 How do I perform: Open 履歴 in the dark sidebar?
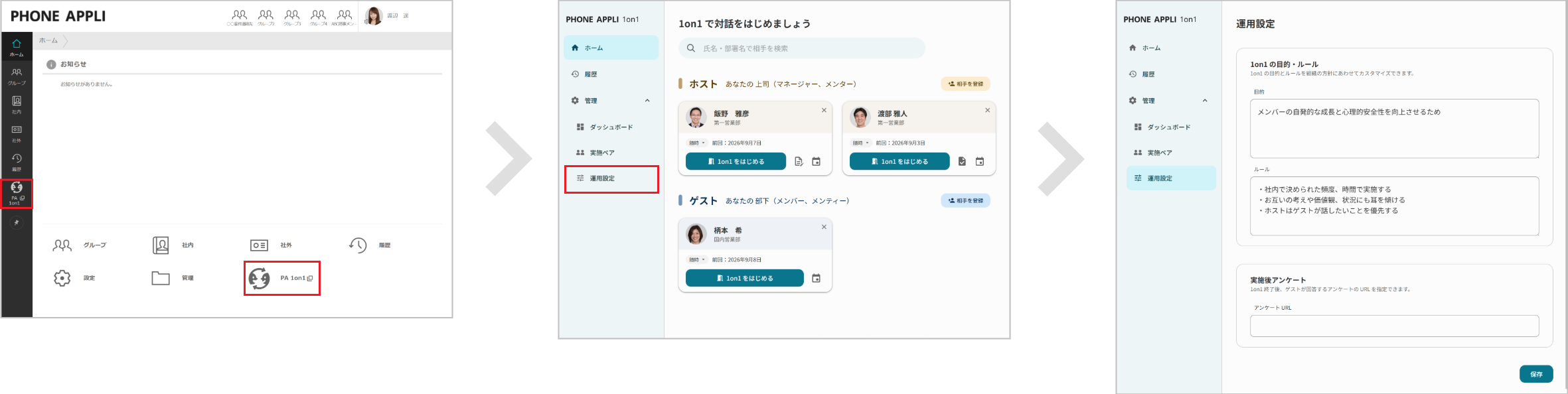click(x=17, y=162)
